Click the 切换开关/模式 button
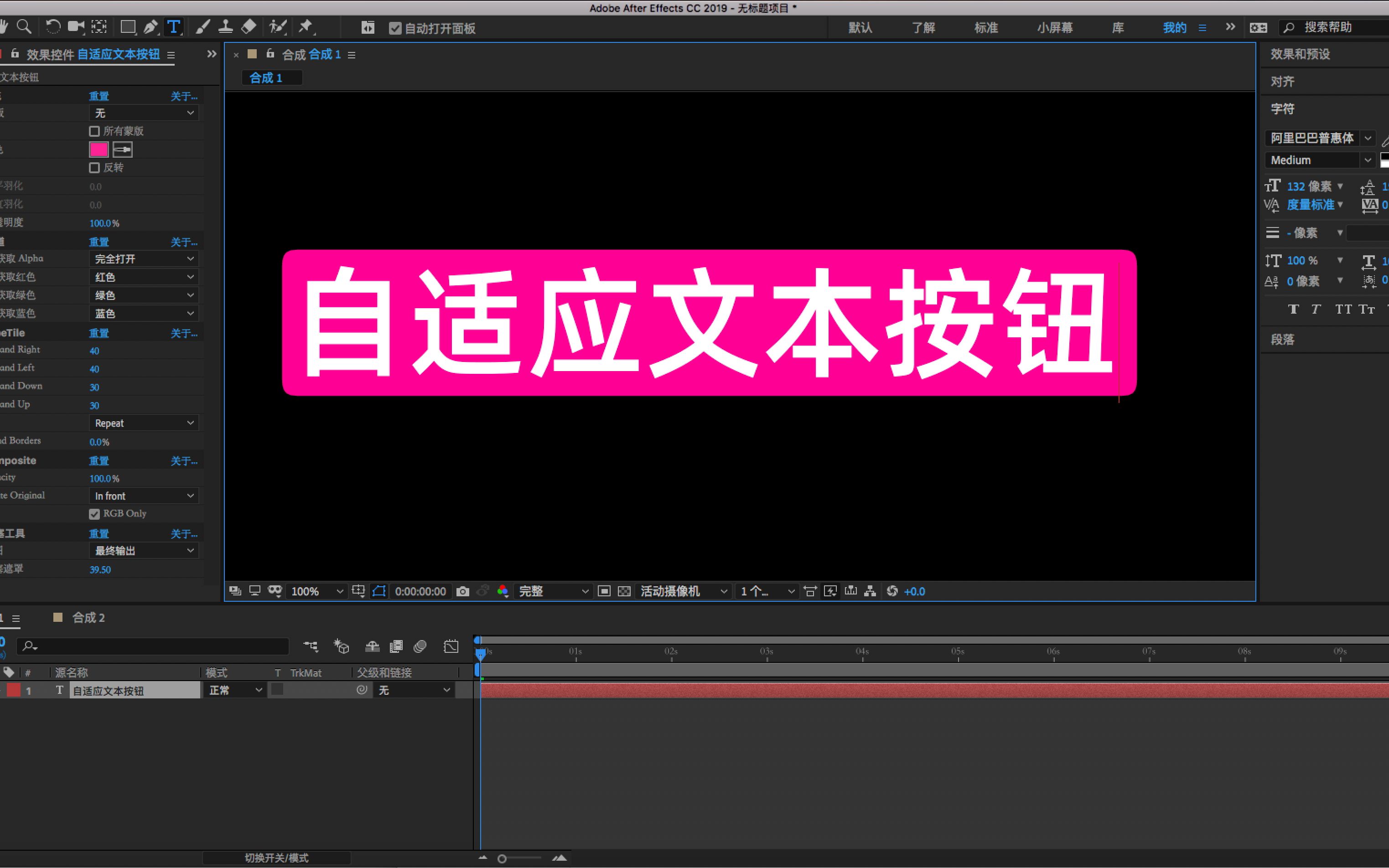This screenshot has height=868, width=1389. point(276,858)
